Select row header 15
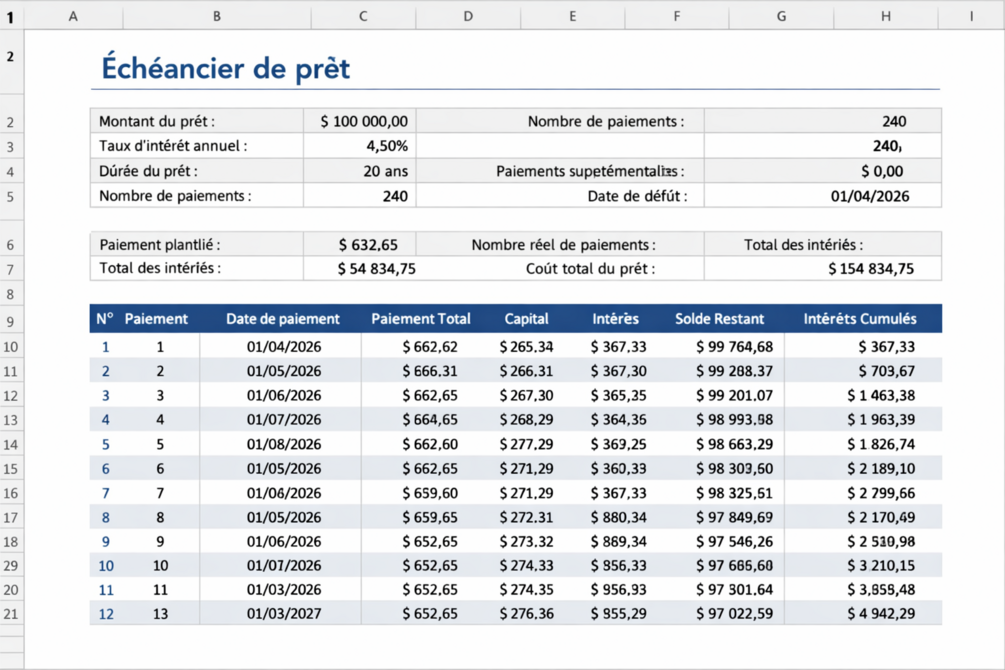Viewport: 1005px width, 670px height. [11, 469]
